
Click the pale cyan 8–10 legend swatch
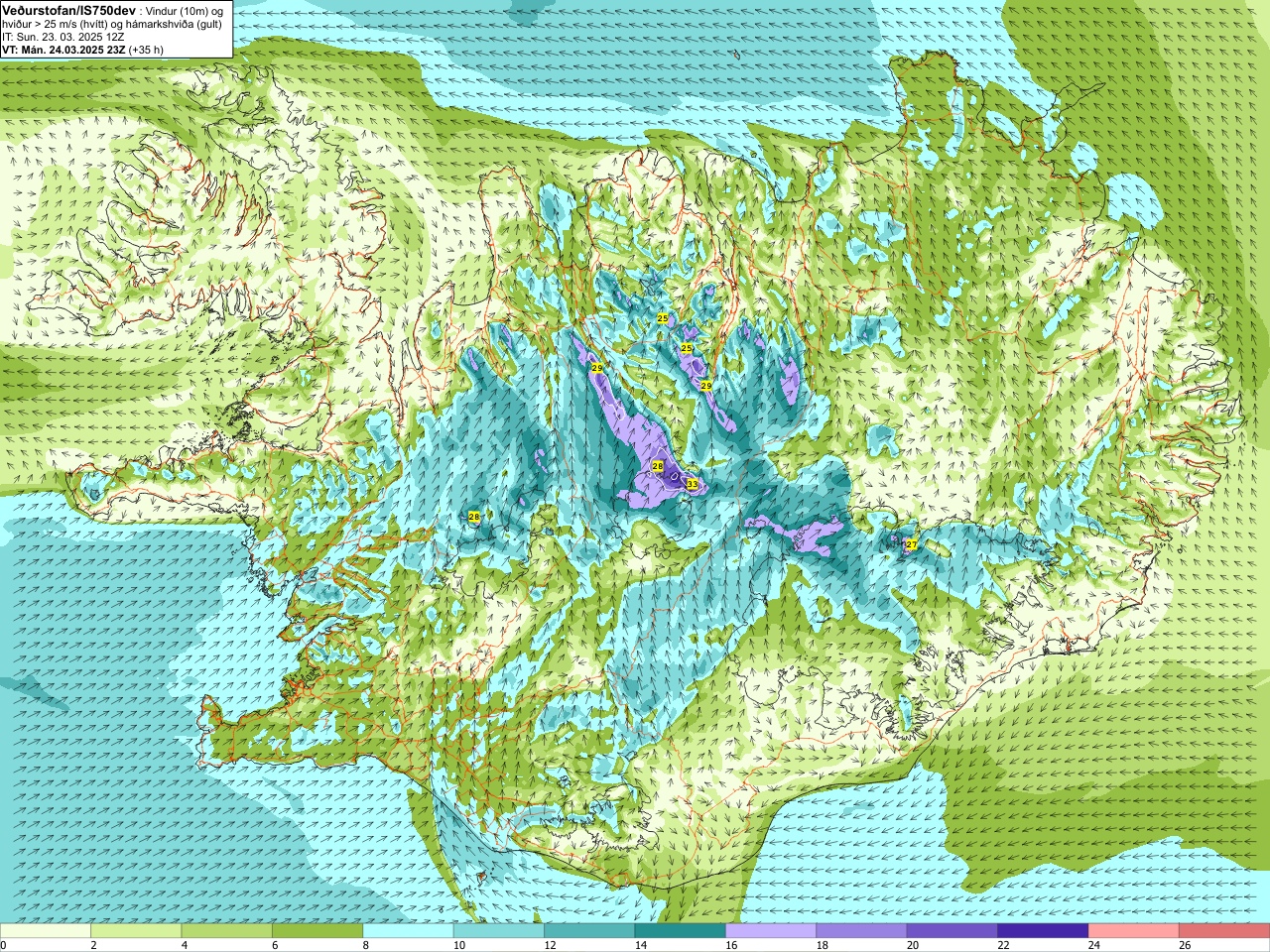(x=409, y=930)
